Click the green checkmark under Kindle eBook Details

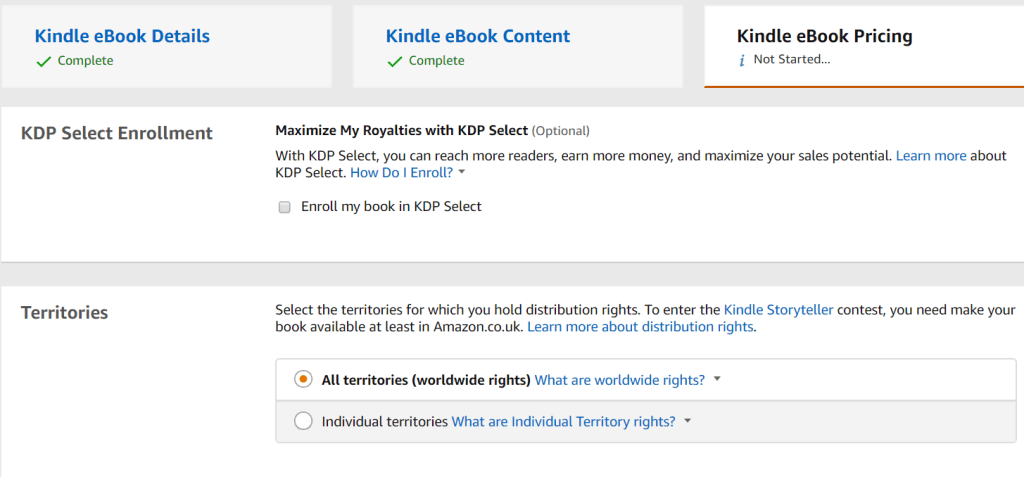[43, 61]
